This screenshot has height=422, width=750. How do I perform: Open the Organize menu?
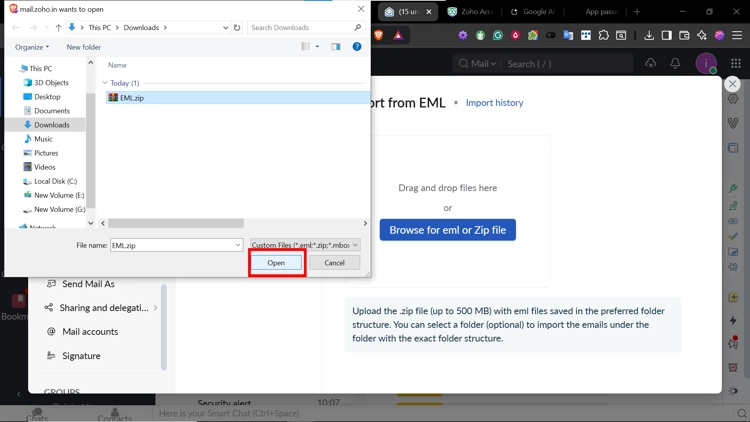(x=32, y=47)
